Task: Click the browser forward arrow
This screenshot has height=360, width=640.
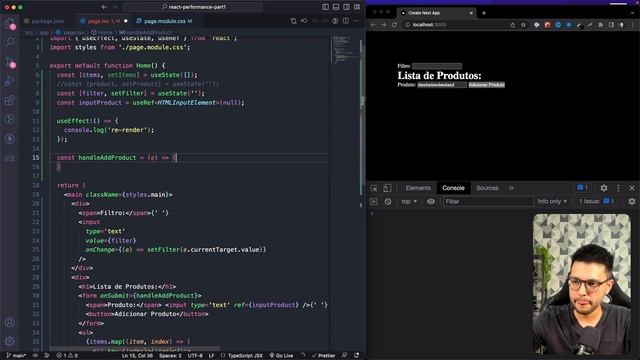Action: pyautogui.click(x=383, y=25)
